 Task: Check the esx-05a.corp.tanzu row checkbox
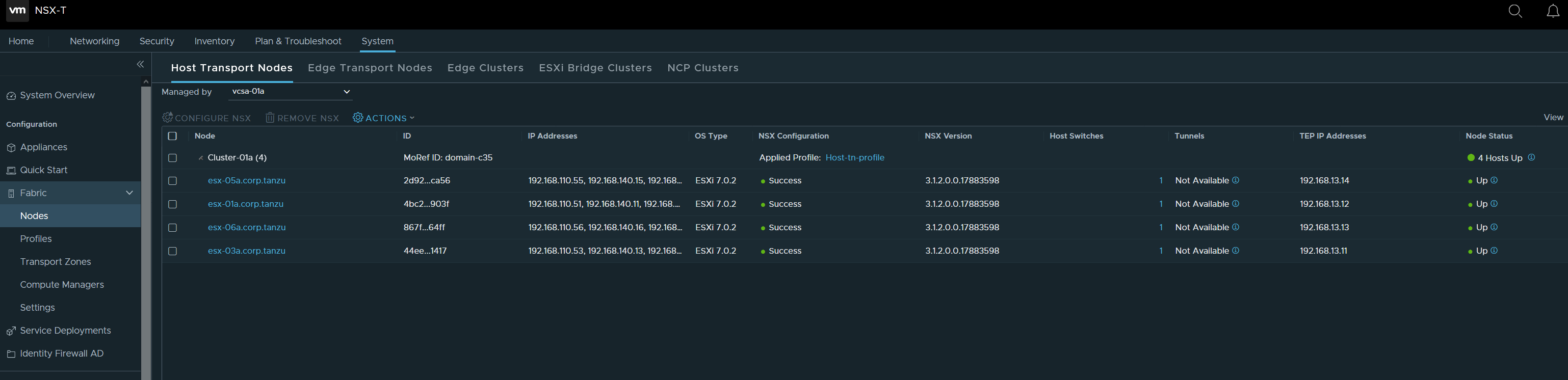coord(172,181)
